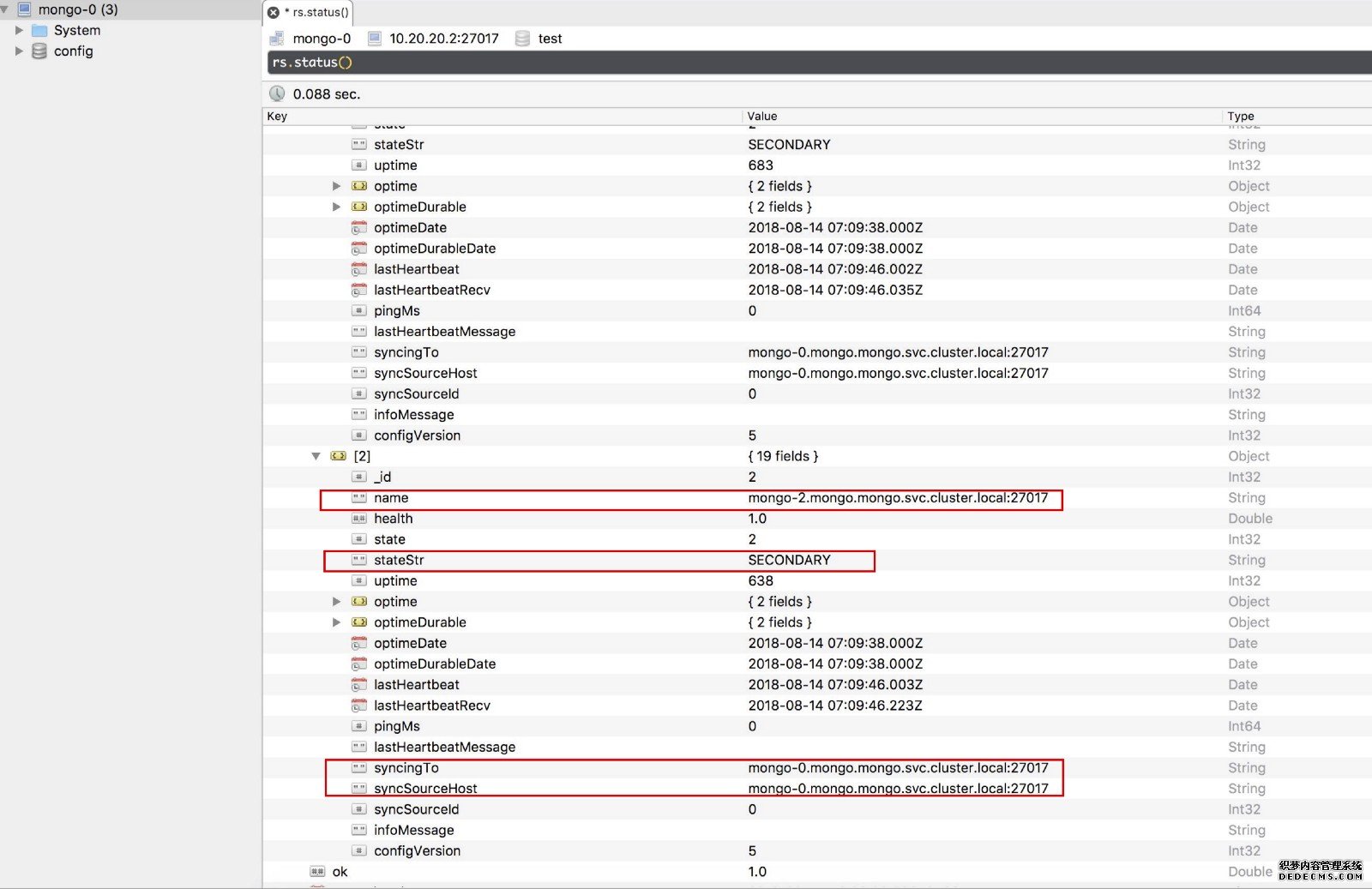1372x889 pixels.
Task: Click the test database icon in connection bar
Action: tap(522, 39)
